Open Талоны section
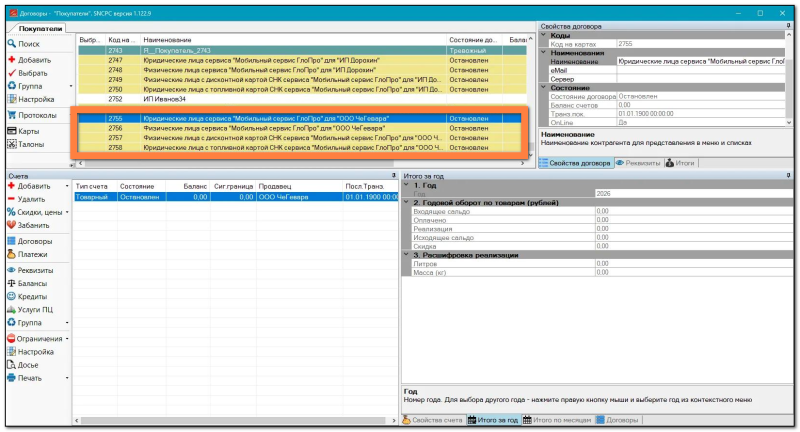Image resolution: width=800 pixels, height=432 pixels. click(26, 144)
